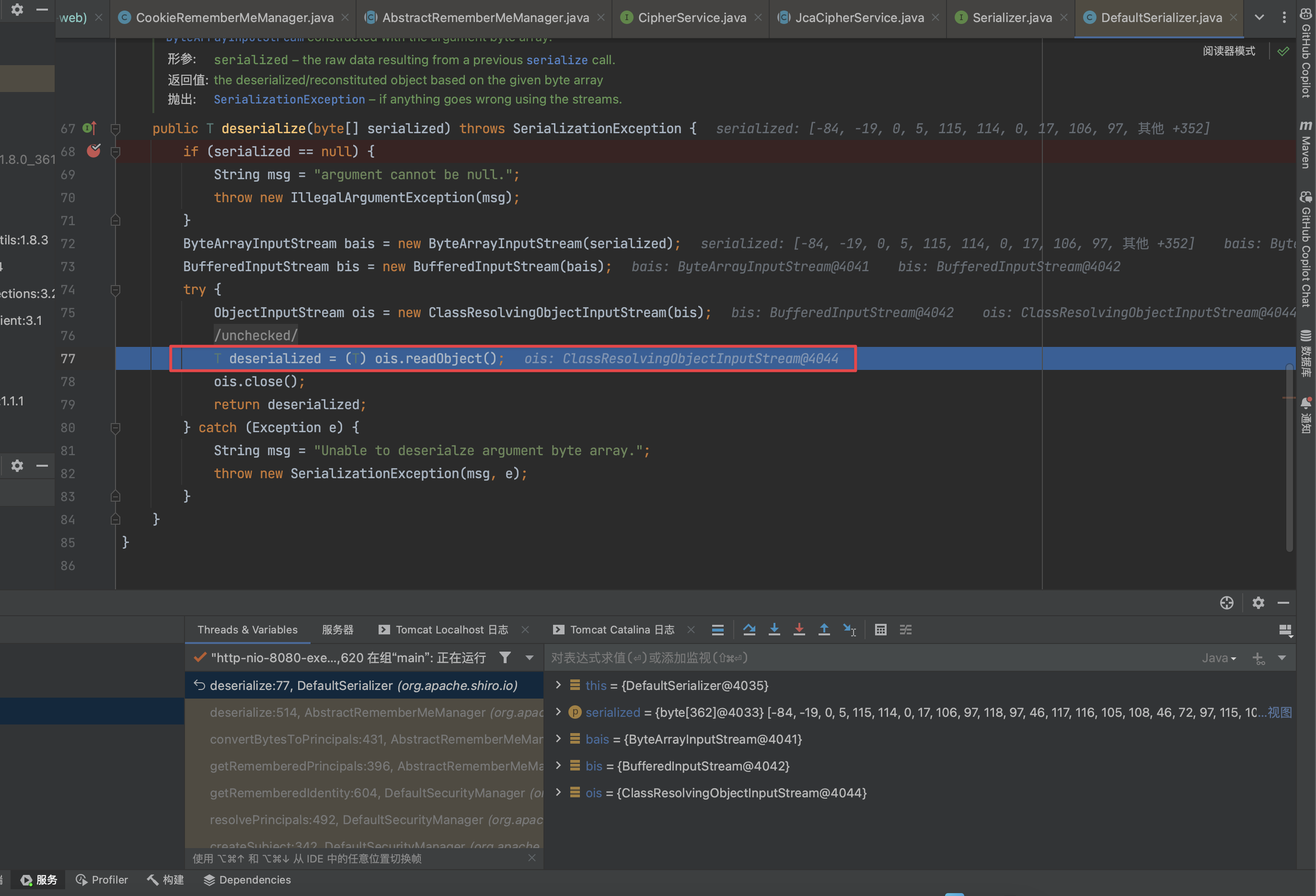Image resolution: width=1316 pixels, height=896 pixels.
Task: Open 服务 (Services) tool window button
Action: point(39,880)
